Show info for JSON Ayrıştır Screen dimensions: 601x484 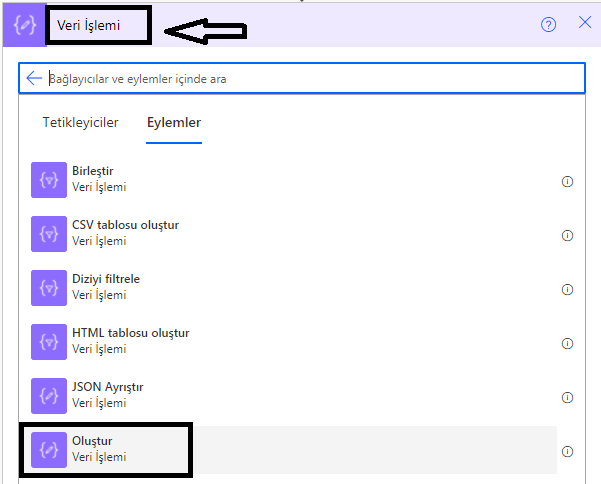pyautogui.click(x=567, y=397)
